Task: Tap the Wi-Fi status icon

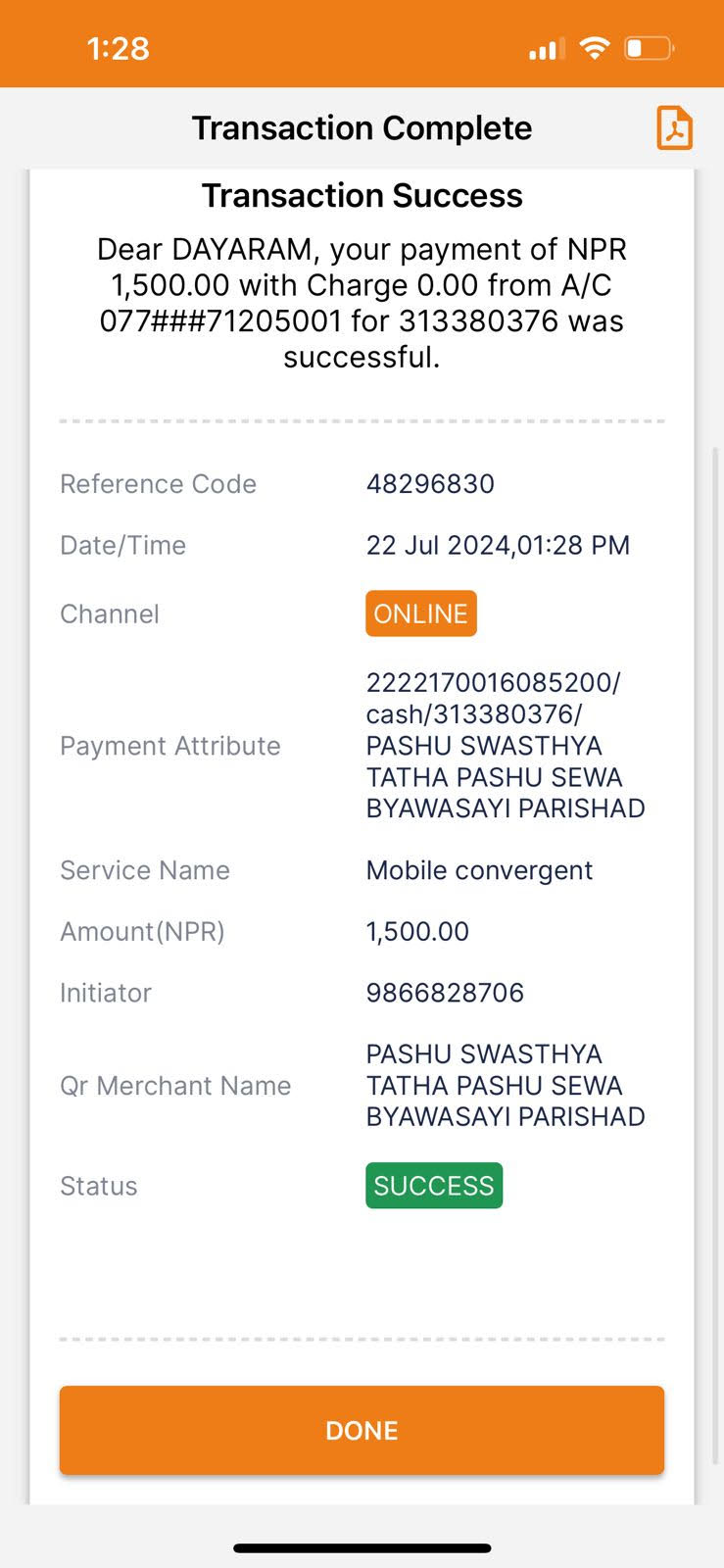Action: pyautogui.click(x=594, y=48)
